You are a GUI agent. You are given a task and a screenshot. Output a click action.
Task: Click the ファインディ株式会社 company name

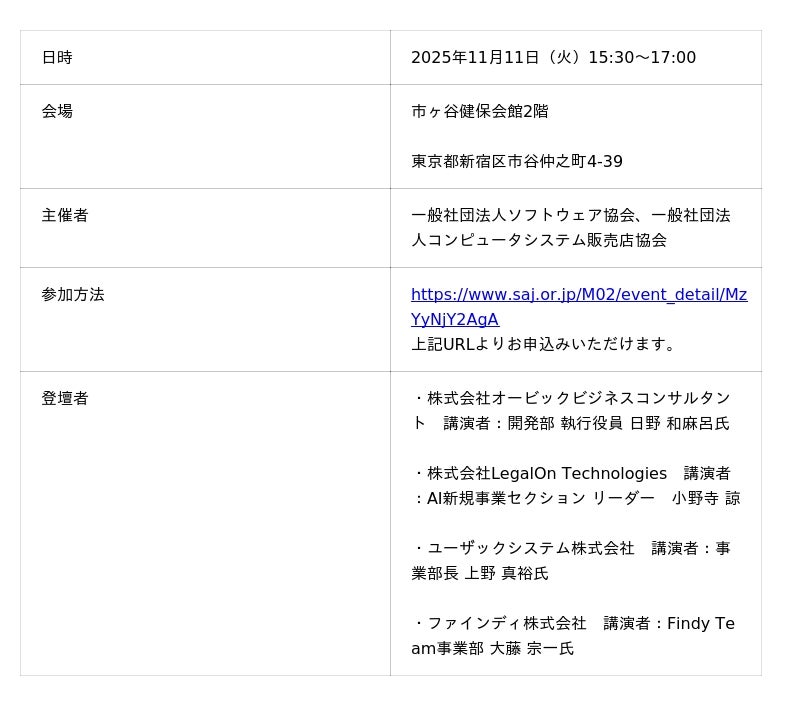pyautogui.click(x=507, y=623)
